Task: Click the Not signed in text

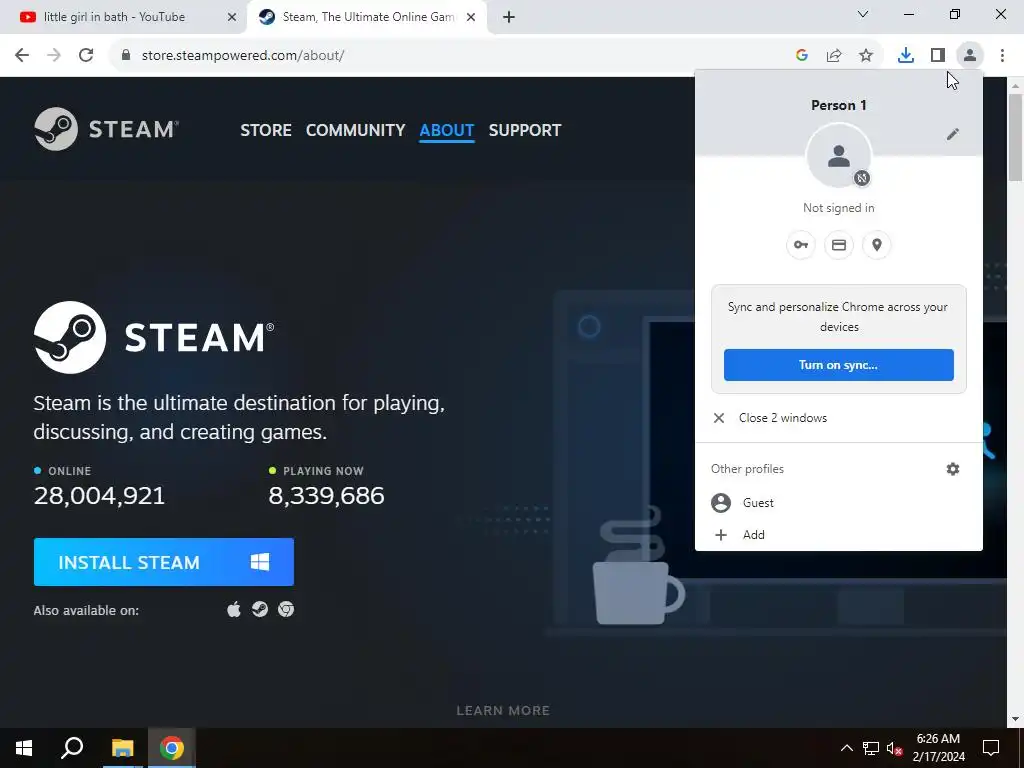Action: tap(839, 208)
